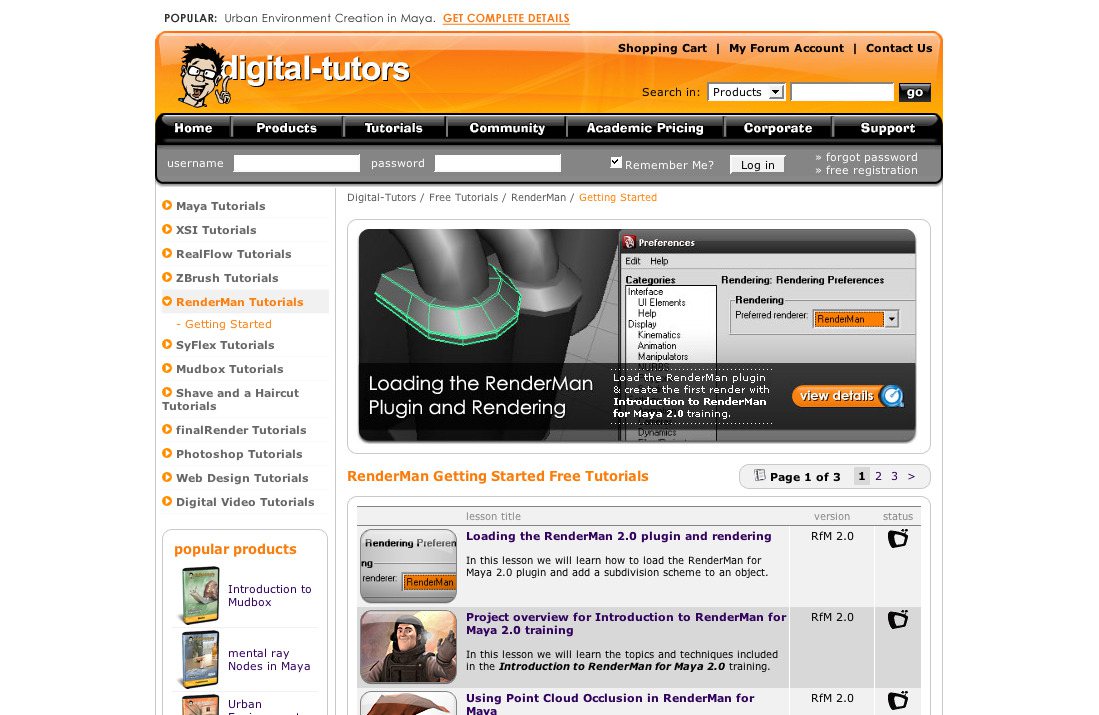The height and width of the screenshot is (715, 1099).
Task: Open the Products navigation tab
Action: (x=287, y=128)
